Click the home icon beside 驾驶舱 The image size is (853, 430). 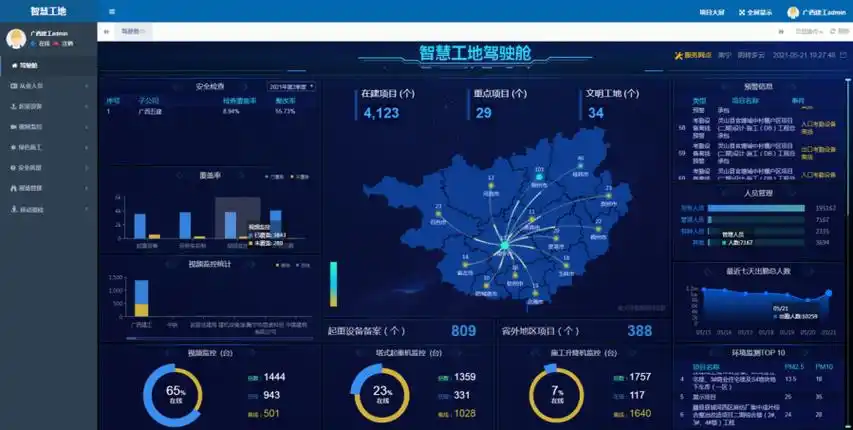click(x=15, y=65)
